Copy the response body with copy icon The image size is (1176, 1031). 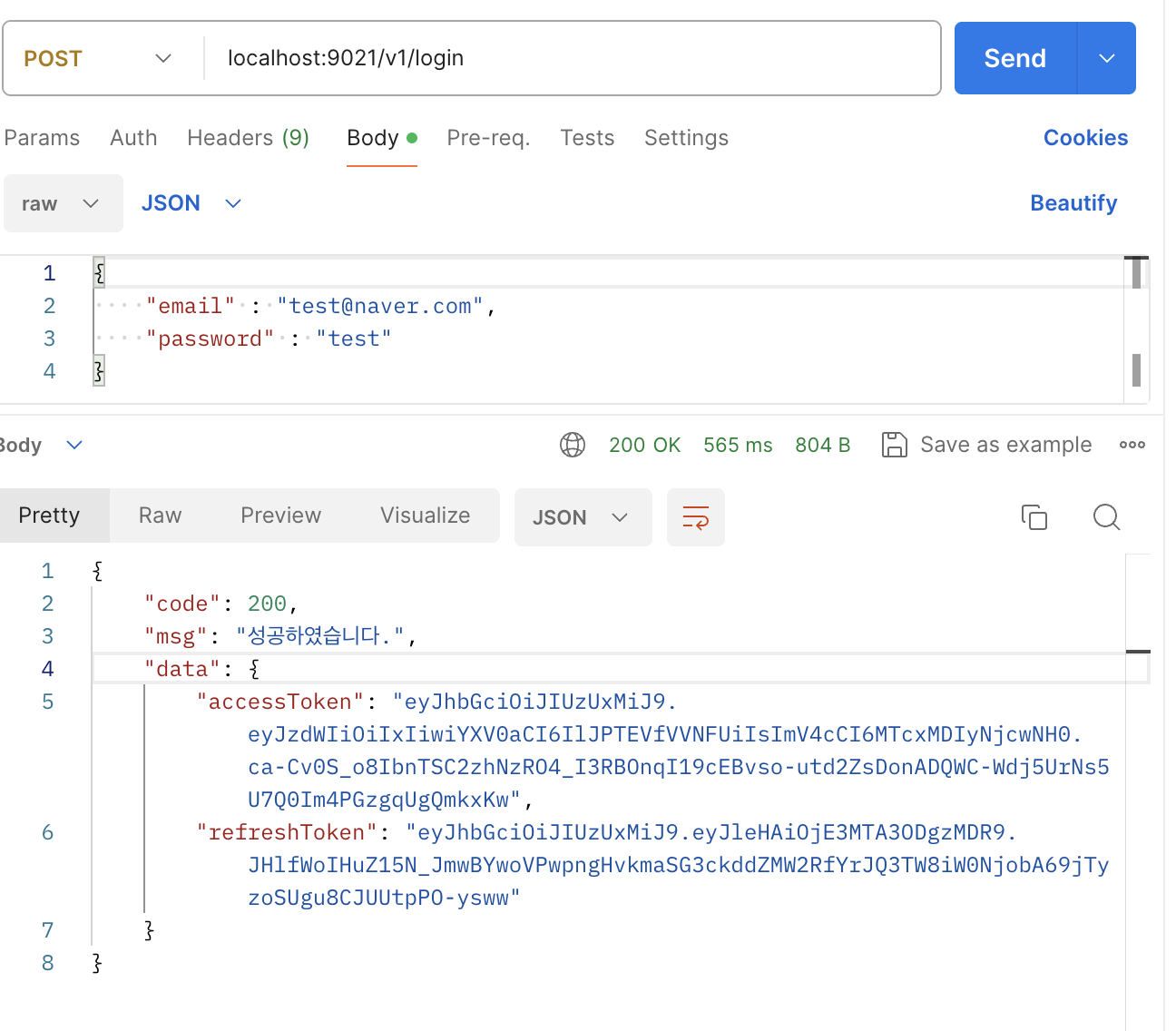pyautogui.click(x=1034, y=517)
